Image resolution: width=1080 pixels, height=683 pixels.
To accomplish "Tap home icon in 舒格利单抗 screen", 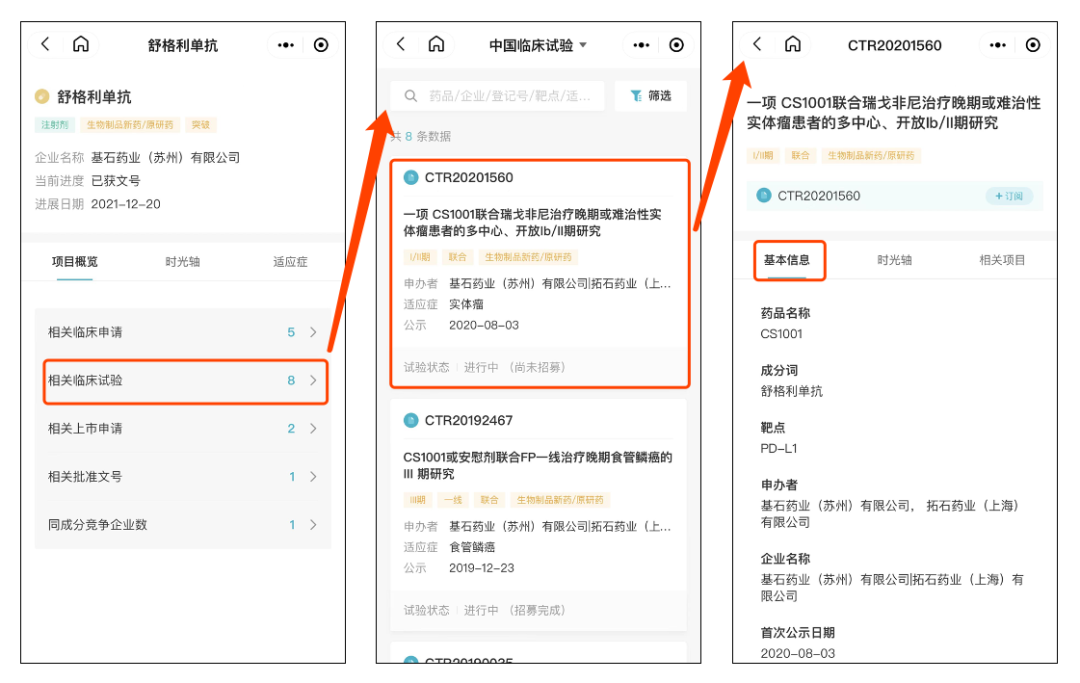I will (x=81, y=45).
